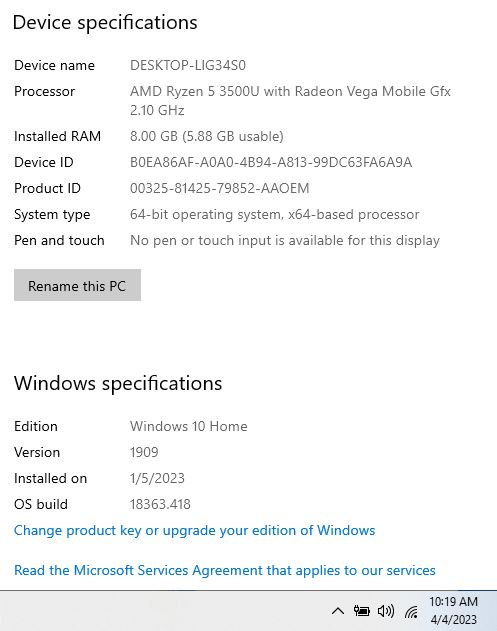497x631 pixels.
Task: Click the Rename this PC button
Action: click(77, 285)
